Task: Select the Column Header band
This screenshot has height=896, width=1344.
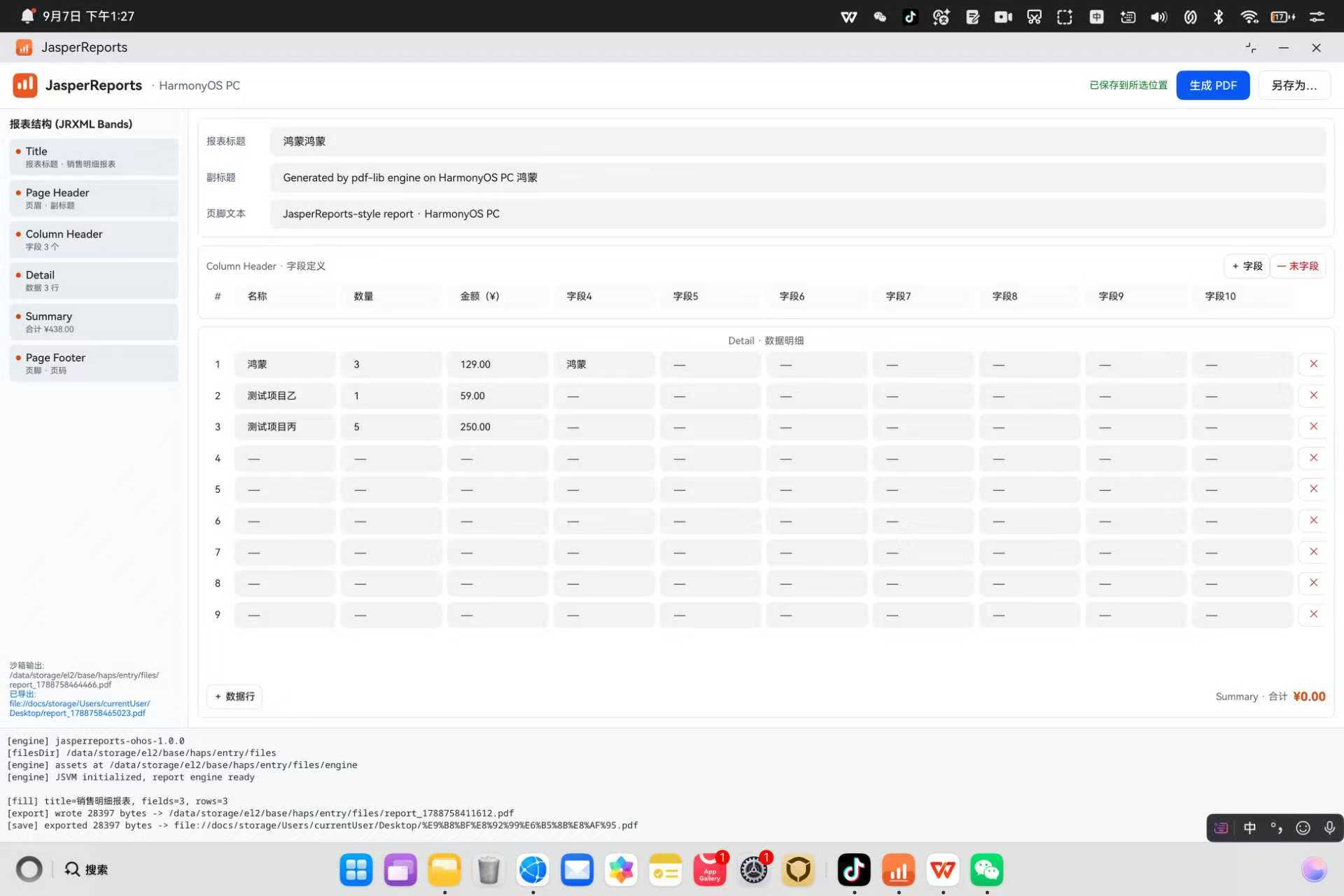Action: (x=94, y=239)
